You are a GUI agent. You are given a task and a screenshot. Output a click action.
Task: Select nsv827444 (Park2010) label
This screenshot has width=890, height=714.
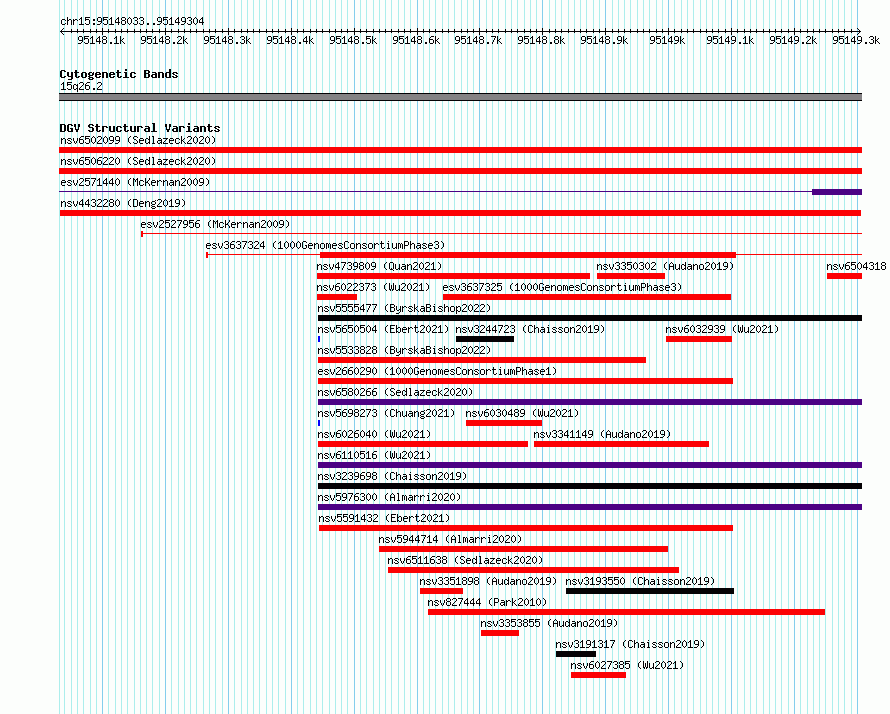tap(488, 602)
